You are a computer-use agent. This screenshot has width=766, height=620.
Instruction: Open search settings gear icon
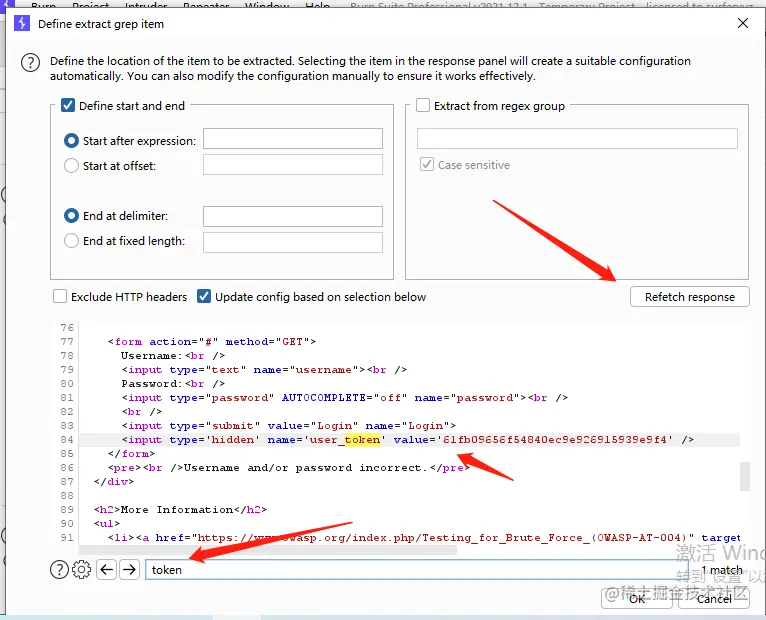82,570
